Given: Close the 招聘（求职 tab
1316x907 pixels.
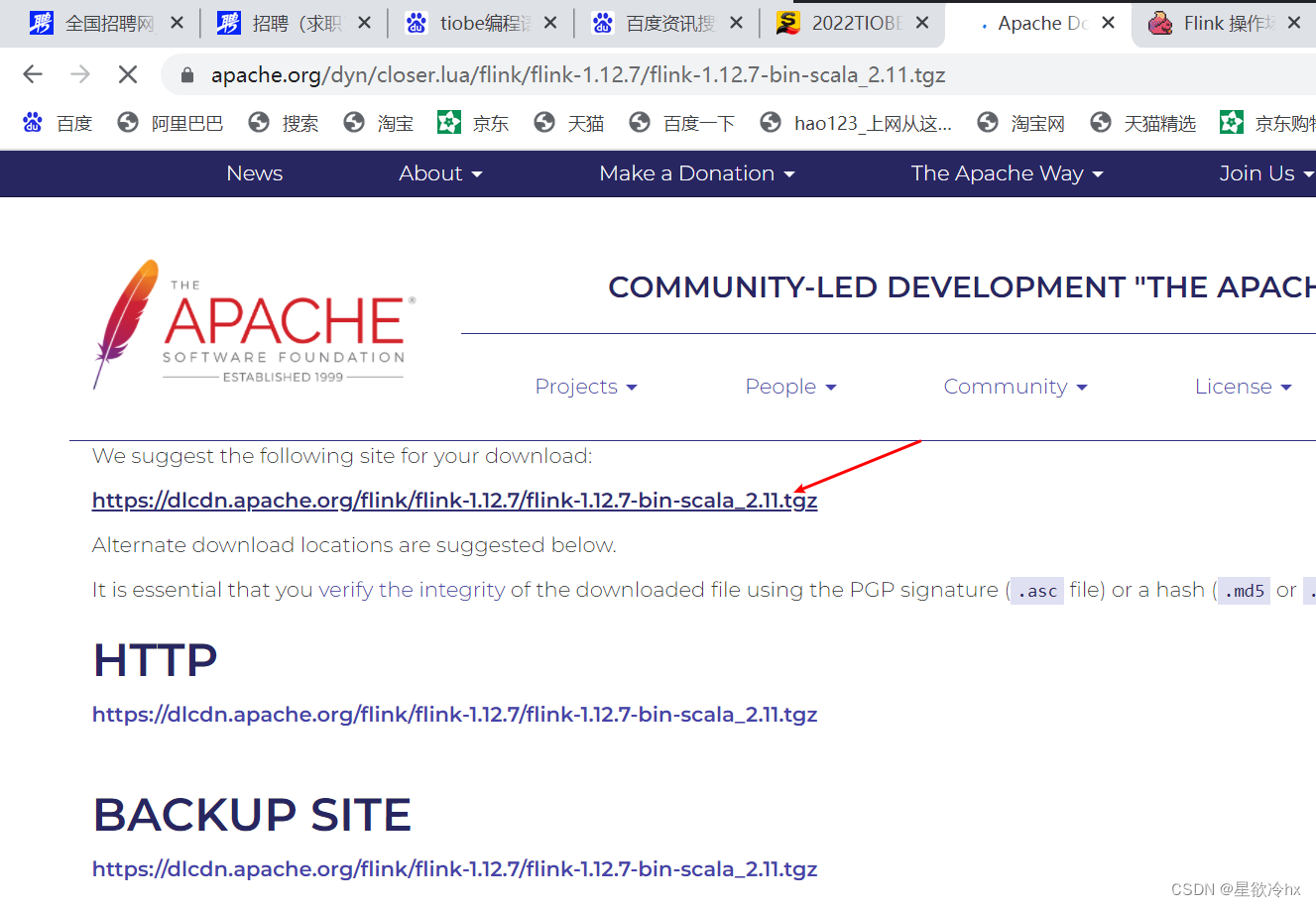Looking at the screenshot, I should point(364,23).
